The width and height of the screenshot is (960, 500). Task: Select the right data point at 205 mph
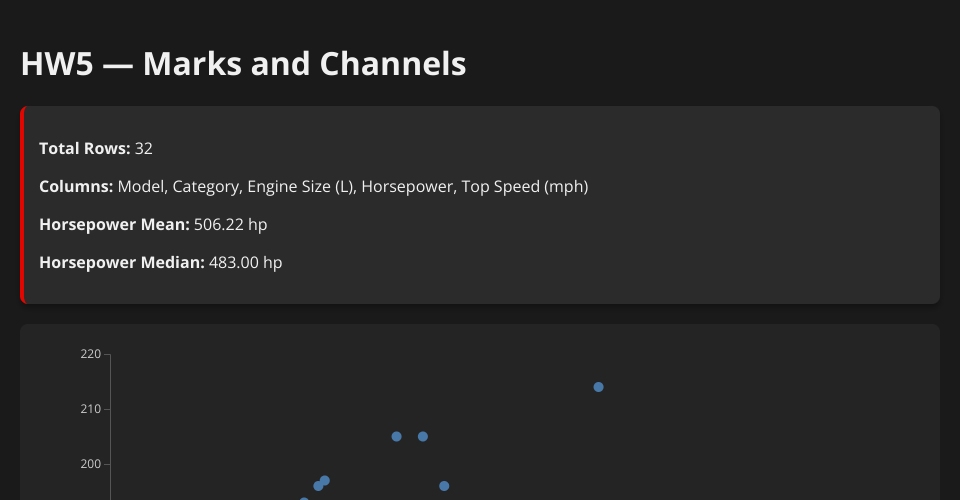pos(422,436)
